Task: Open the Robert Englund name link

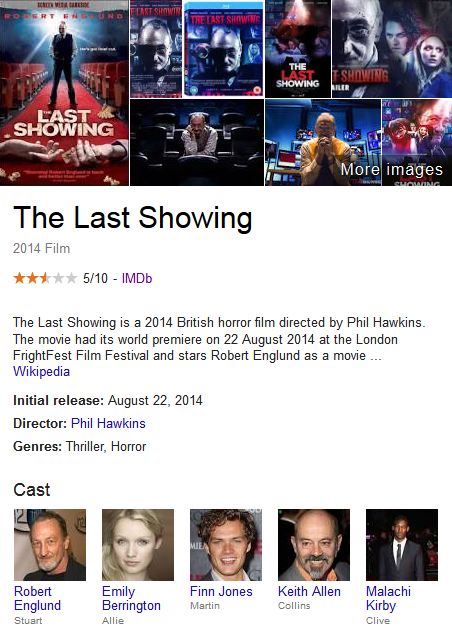Action: [37, 598]
